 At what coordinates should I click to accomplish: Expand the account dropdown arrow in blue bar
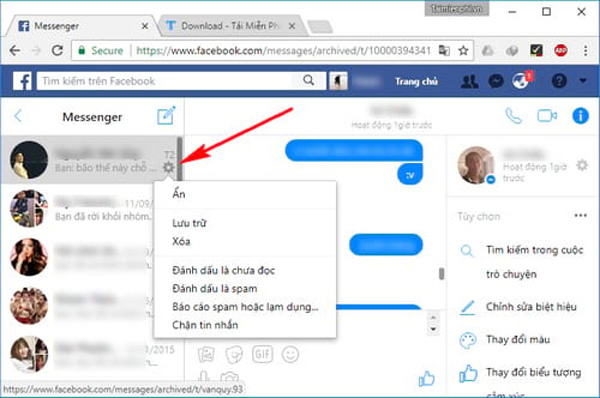(x=583, y=81)
